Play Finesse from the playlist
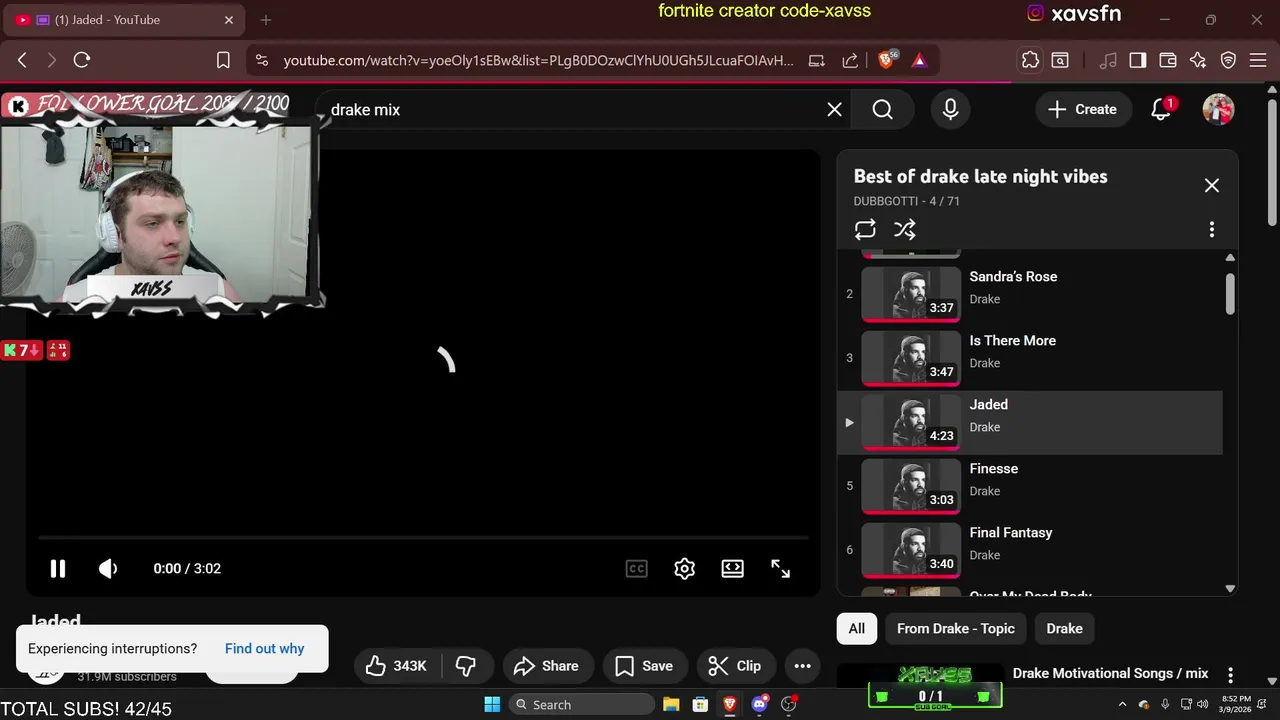 tap(1029, 486)
